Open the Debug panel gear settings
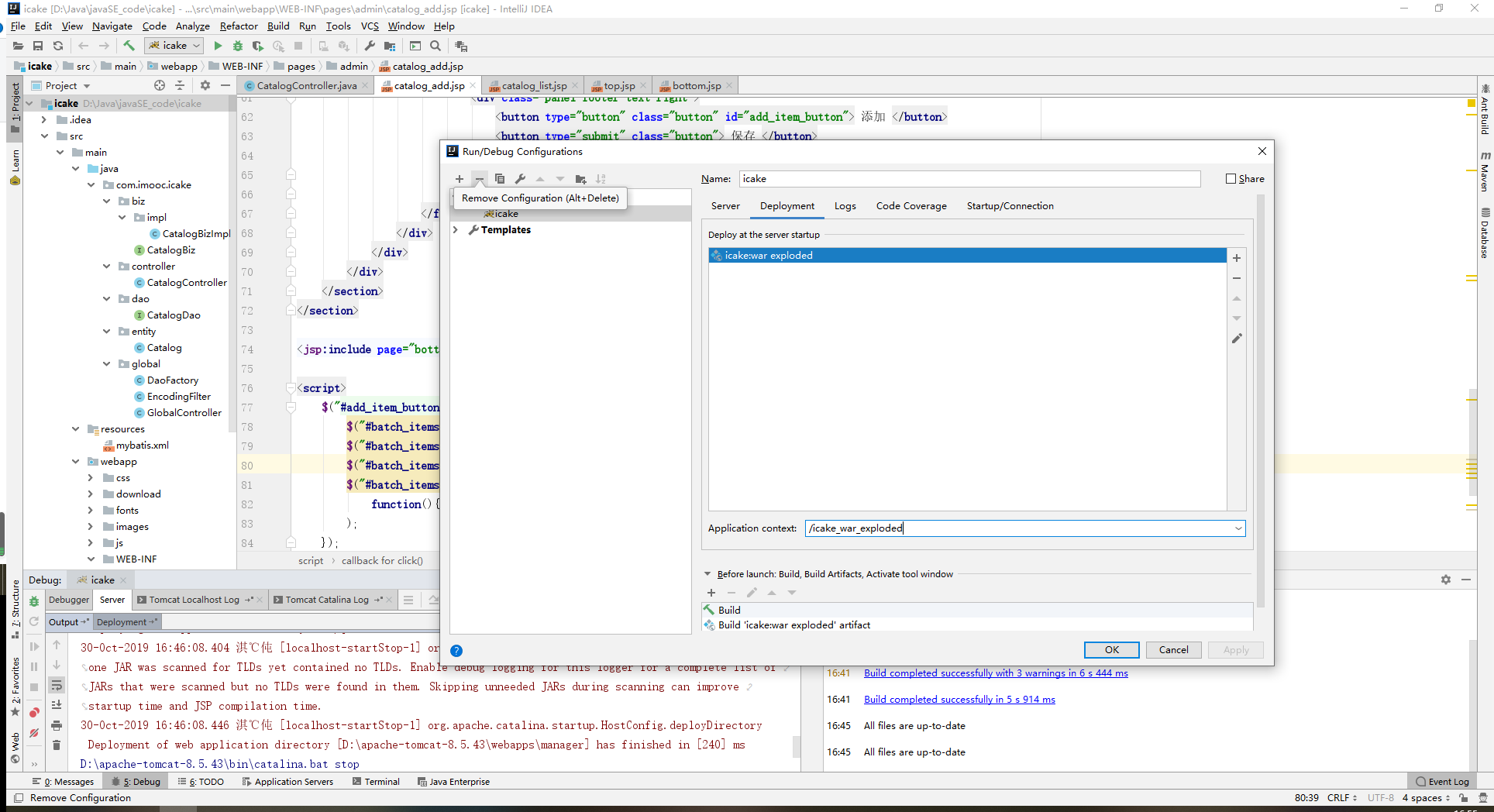1494x812 pixels. (1446, 580)
